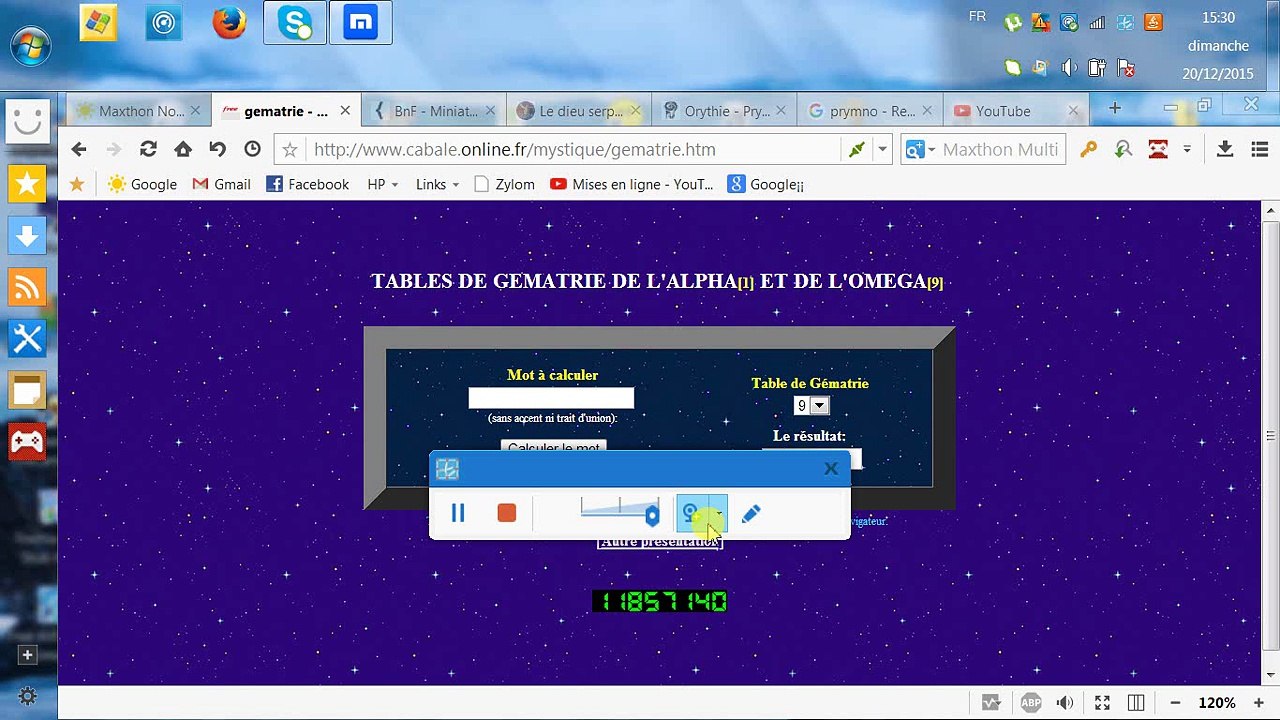Zoom in the page with plus button
This screenshot has width=1280, height=720.
[x=1259, y=703]
